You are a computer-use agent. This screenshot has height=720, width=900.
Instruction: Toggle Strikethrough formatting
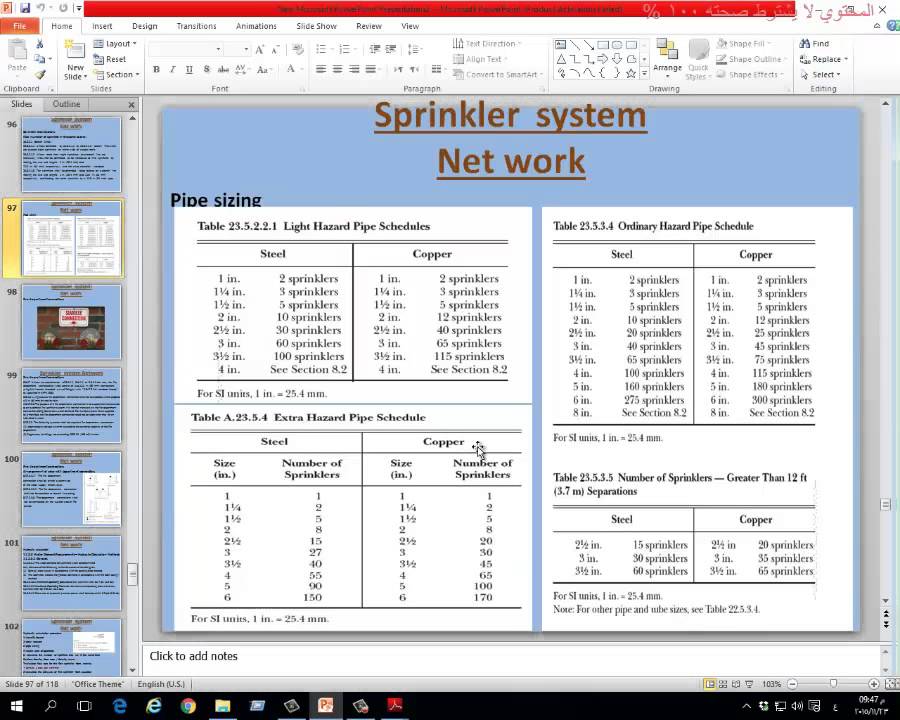coord(223,69)
